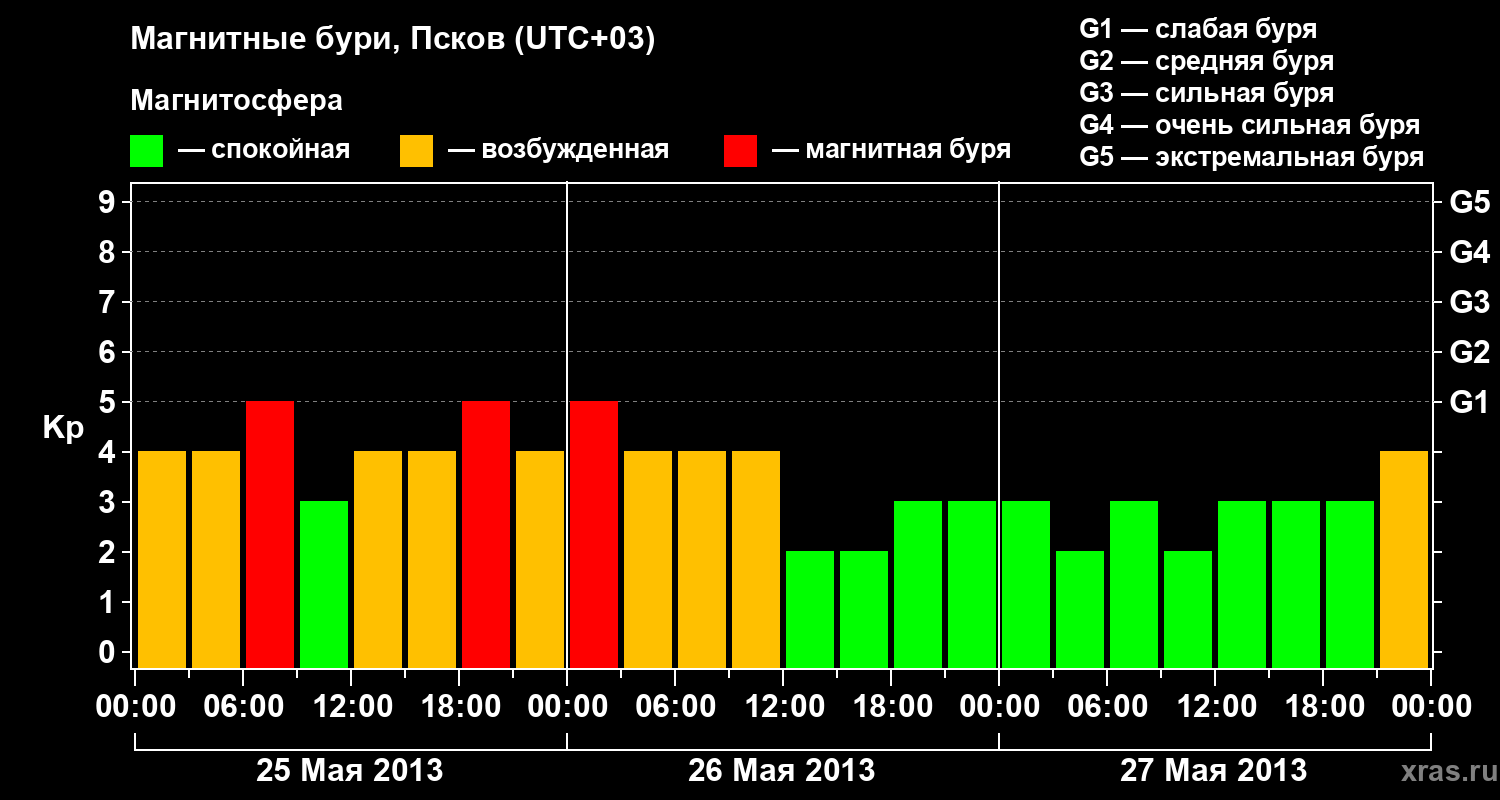This screenshot has height=800, width=1500.
Task: Select the red bar at start of 26 May
Action: pos(594,534)
